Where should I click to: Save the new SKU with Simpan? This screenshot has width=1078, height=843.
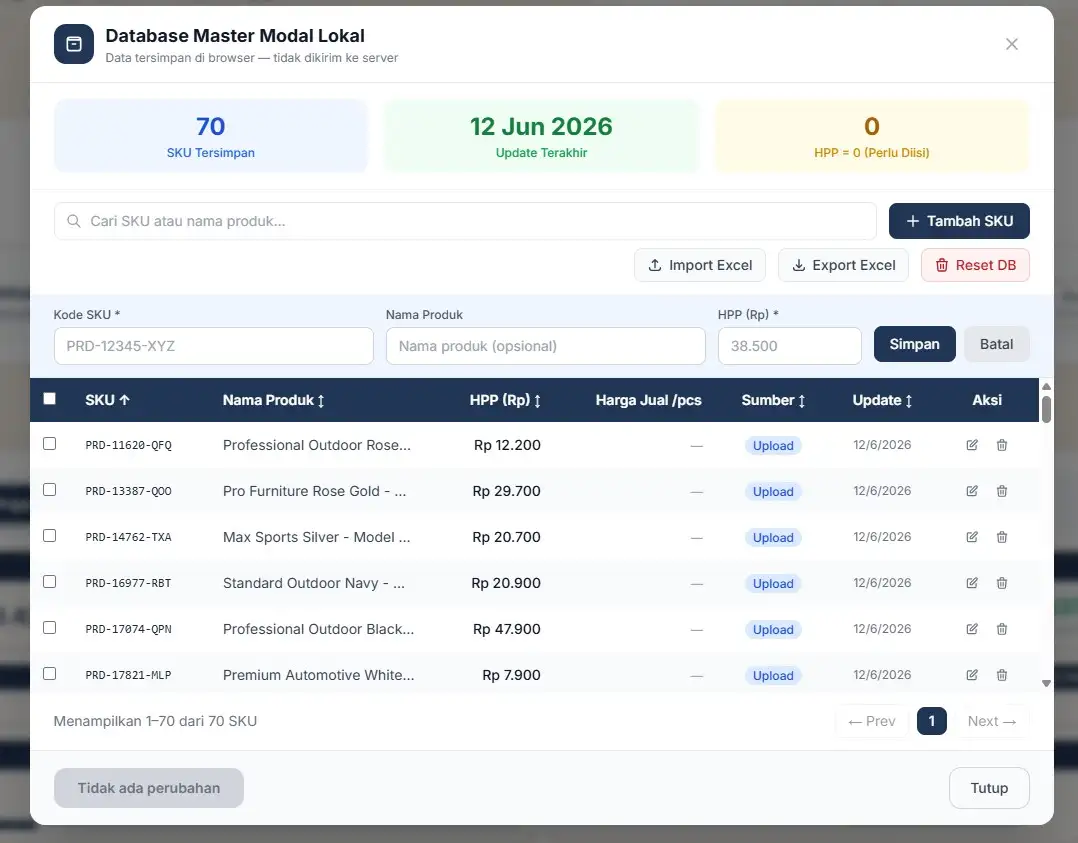click(x=914, y=344)
